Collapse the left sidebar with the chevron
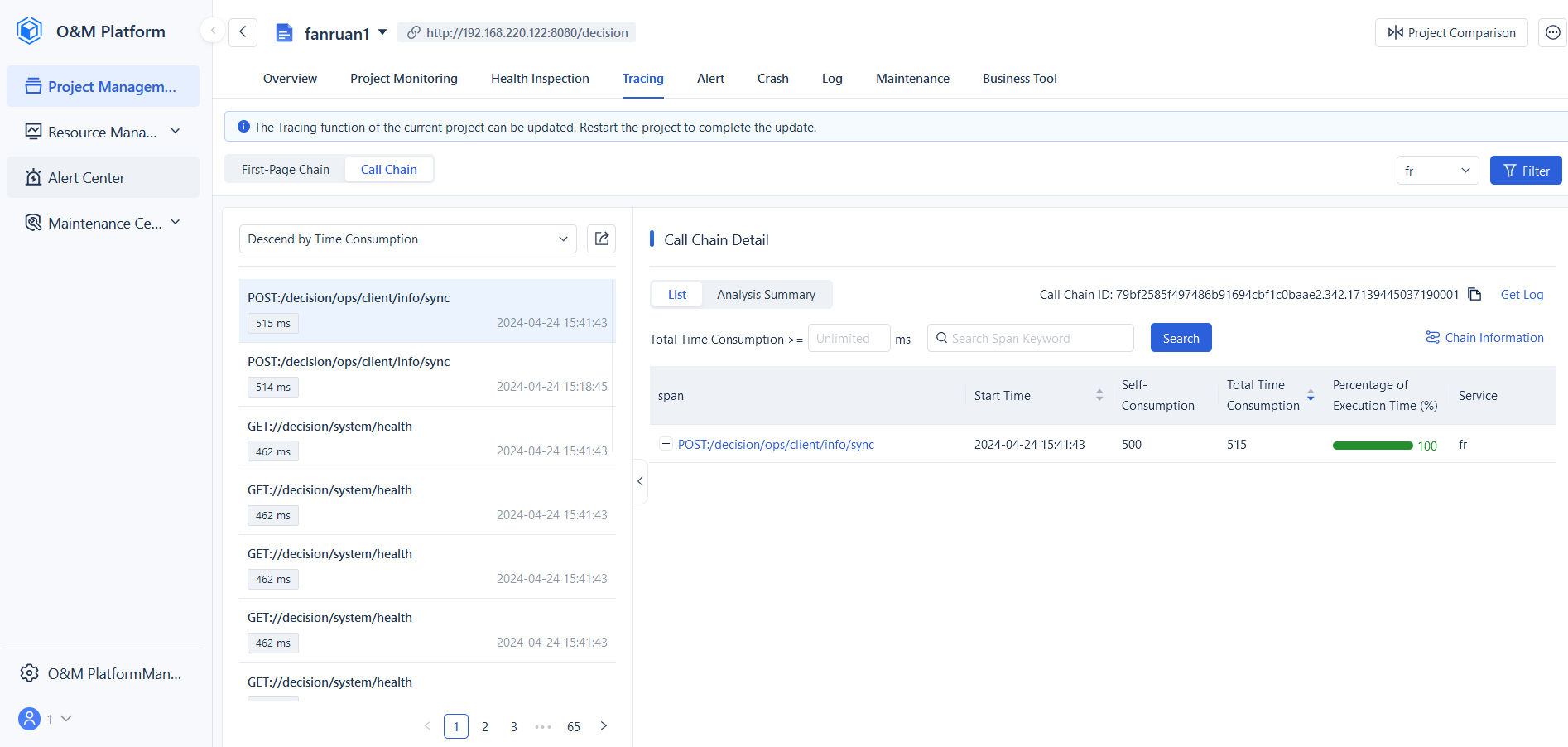The height and width of the screenshot is (747, 1568). tap(213, 31)
